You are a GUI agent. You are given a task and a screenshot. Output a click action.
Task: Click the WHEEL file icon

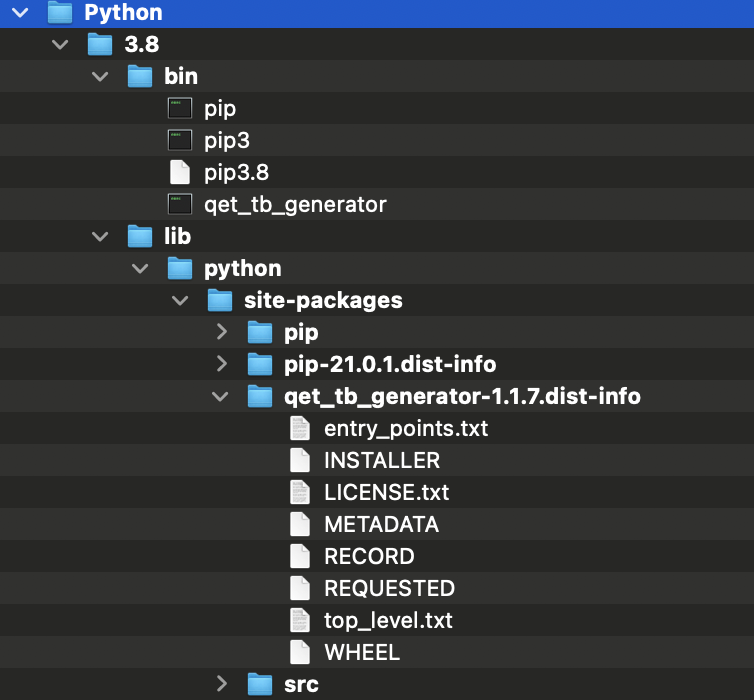(x=300, y=653)
